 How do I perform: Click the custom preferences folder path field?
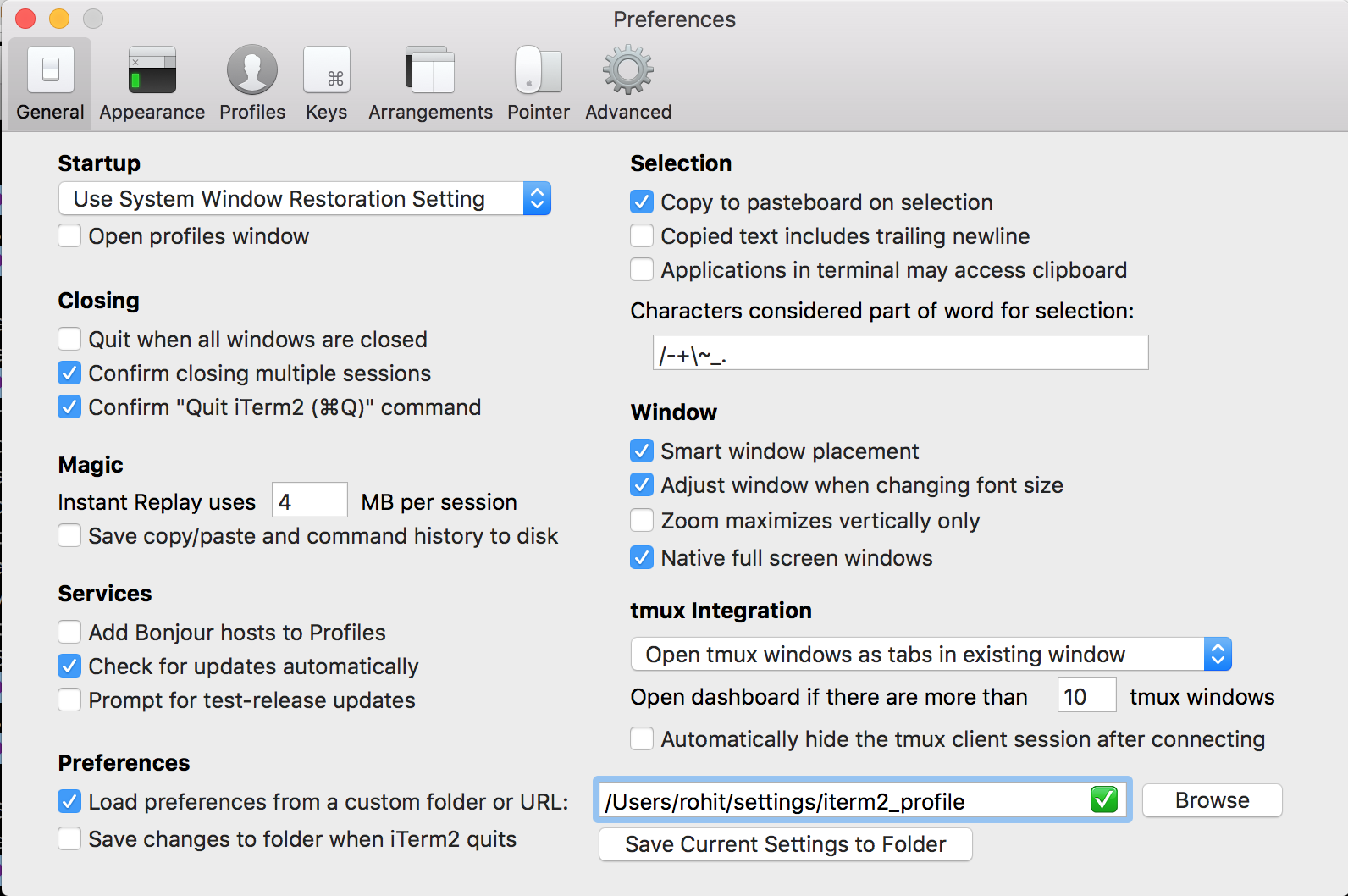862,800
